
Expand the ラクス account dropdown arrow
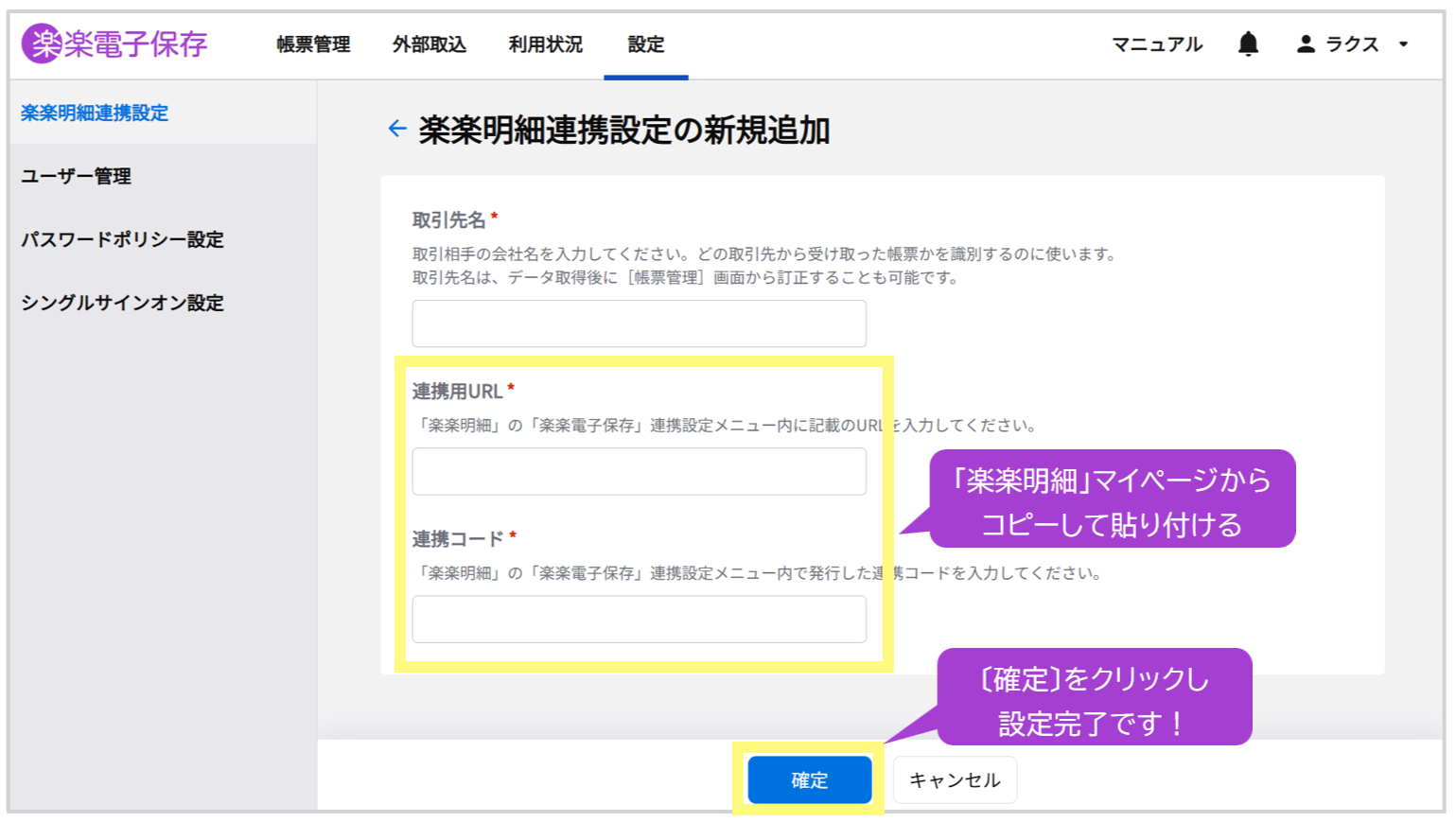point(1404,44)
